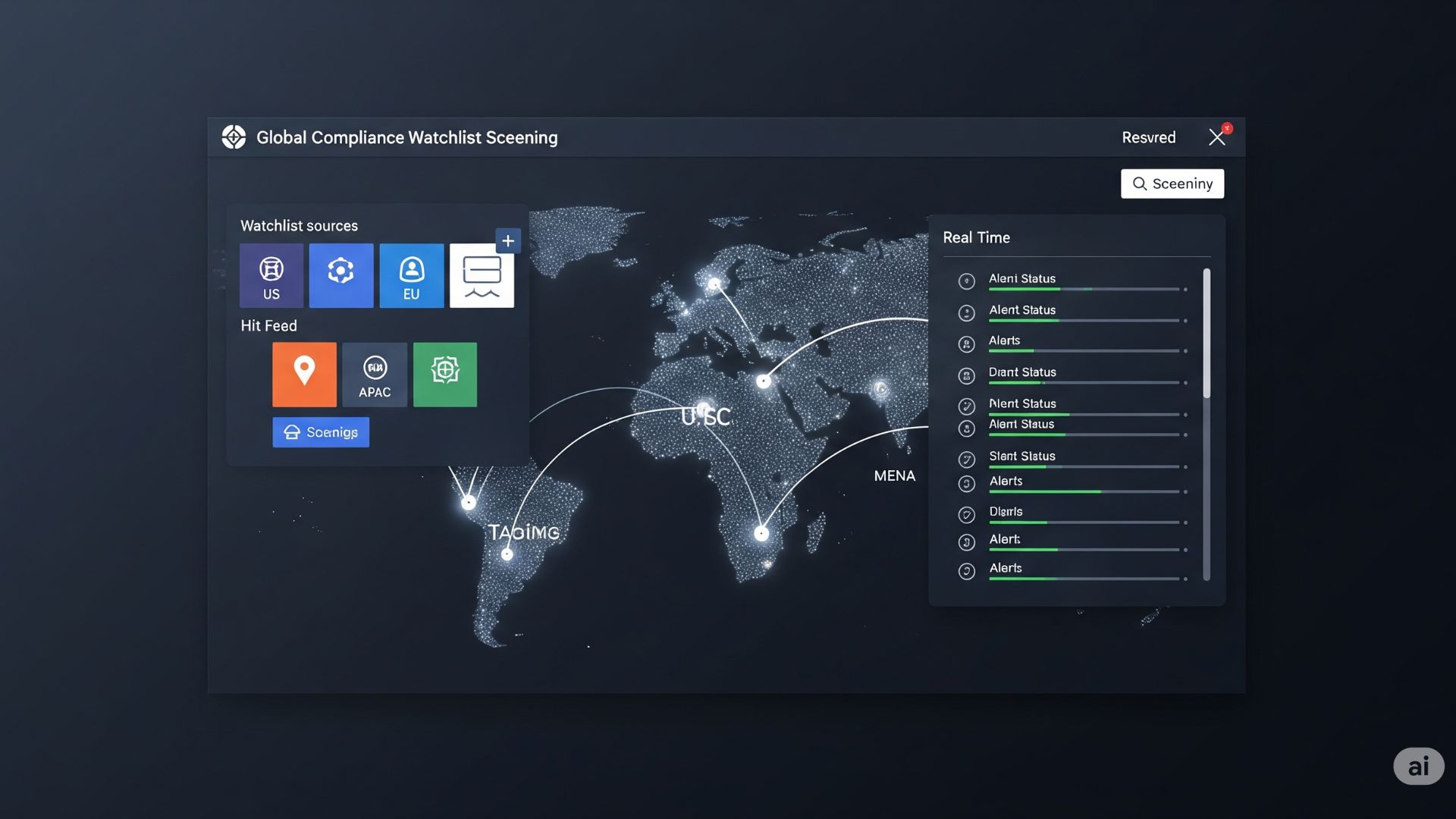Image resolution: width=1456 pixels, height=819 pixels.
Task: Click the Sceeniny search box
Action: pos(1172,184)
